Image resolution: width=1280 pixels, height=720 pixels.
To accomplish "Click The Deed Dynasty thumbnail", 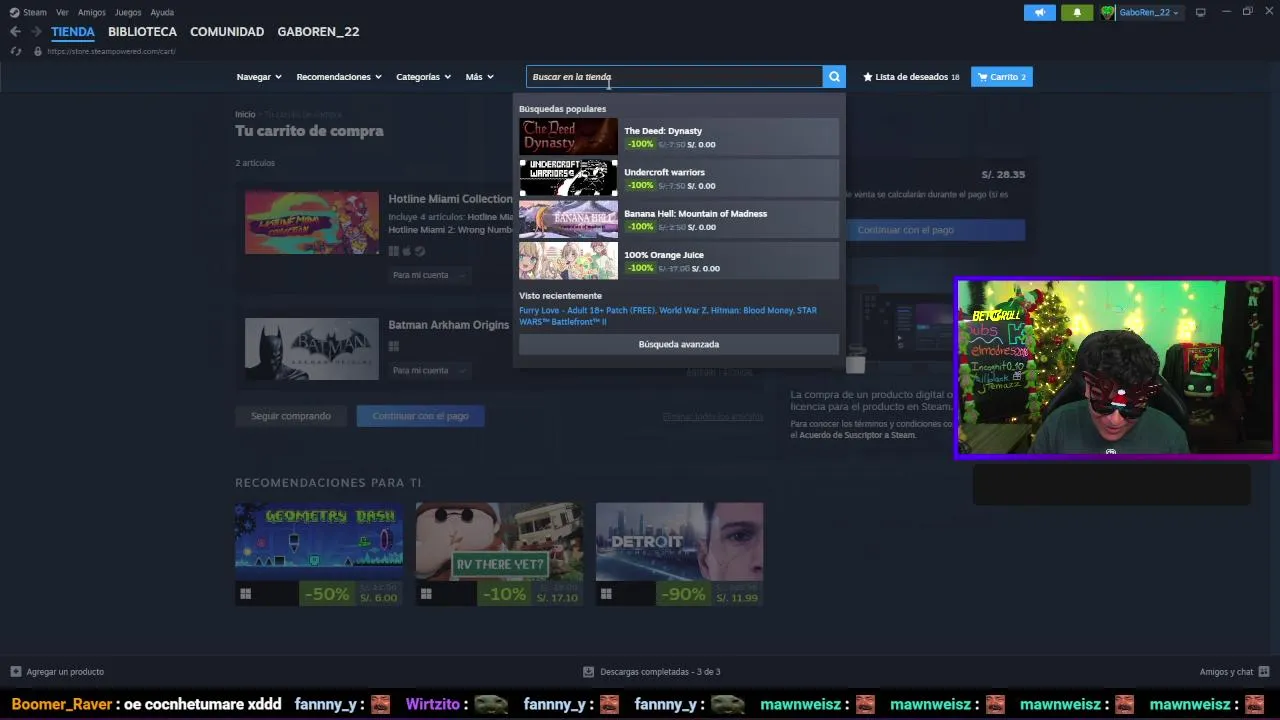I will [568, 137].
